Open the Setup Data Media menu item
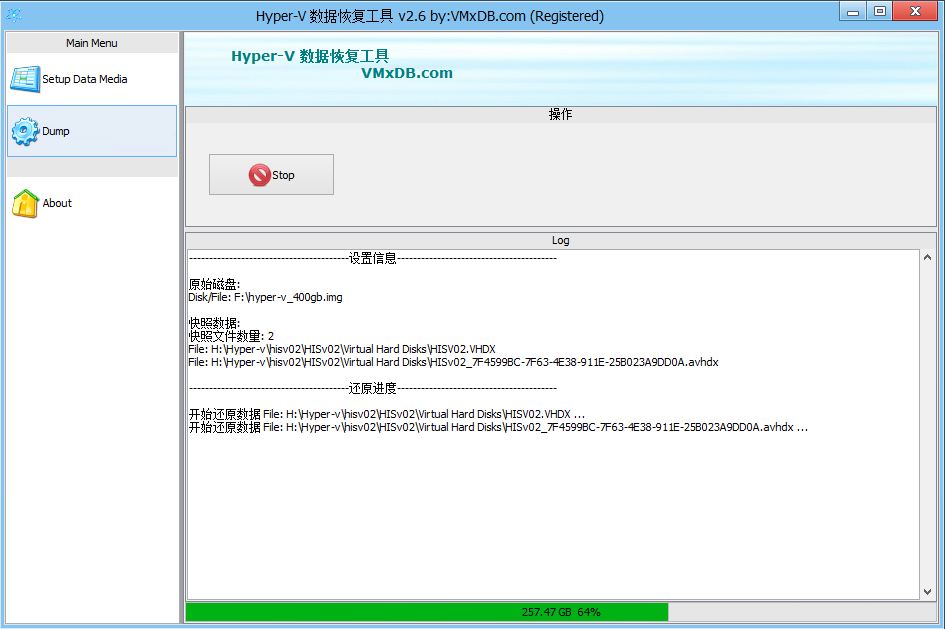 (92, 79)
